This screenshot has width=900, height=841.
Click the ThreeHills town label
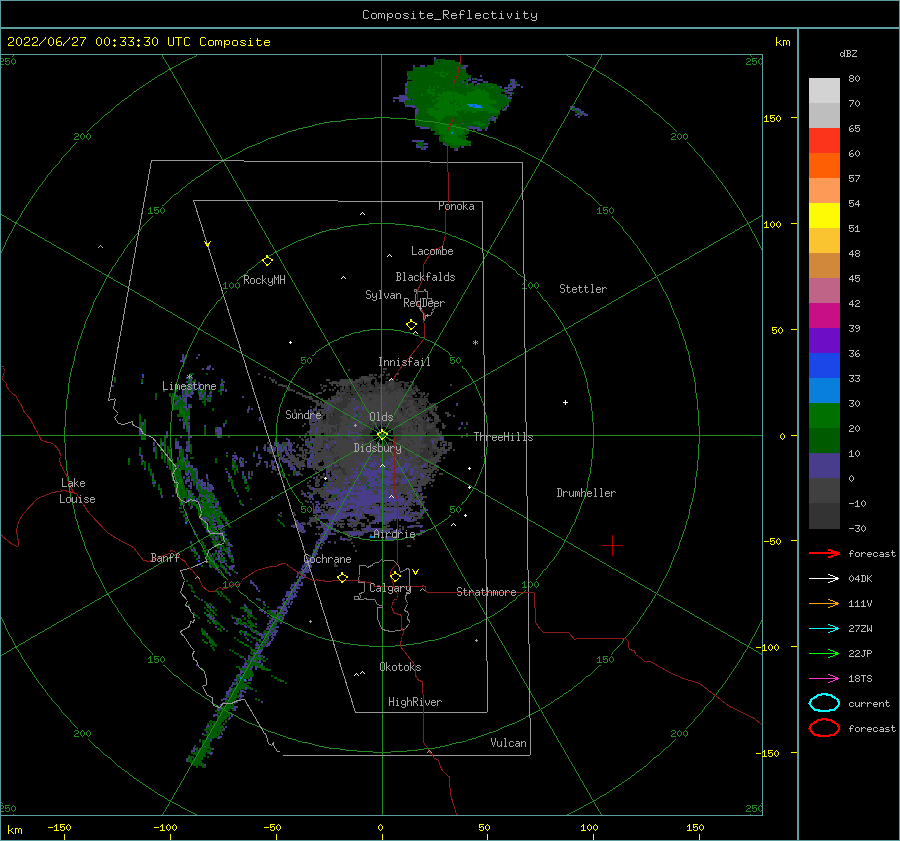[503, 437]
